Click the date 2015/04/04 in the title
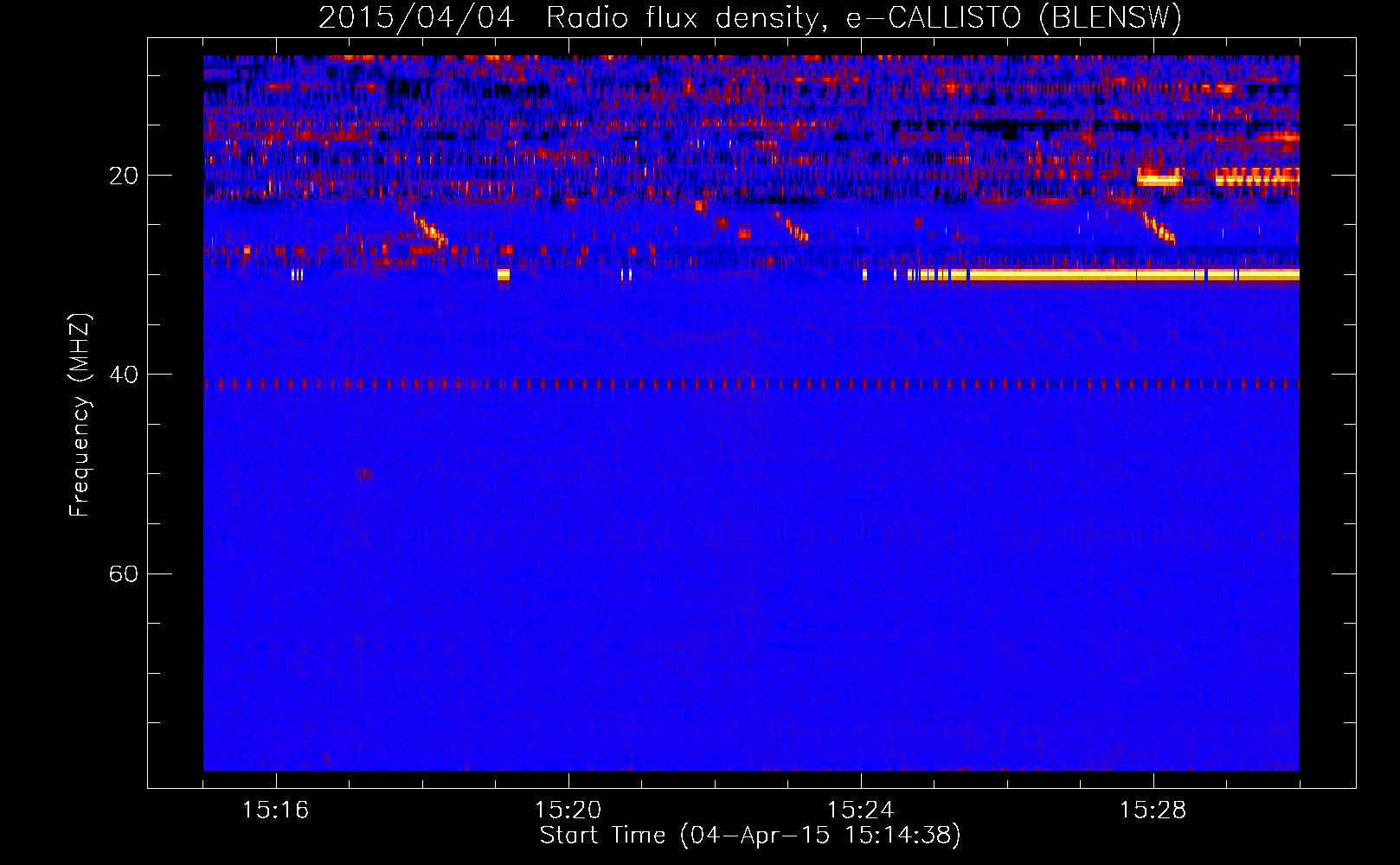 tap(416, 17)
